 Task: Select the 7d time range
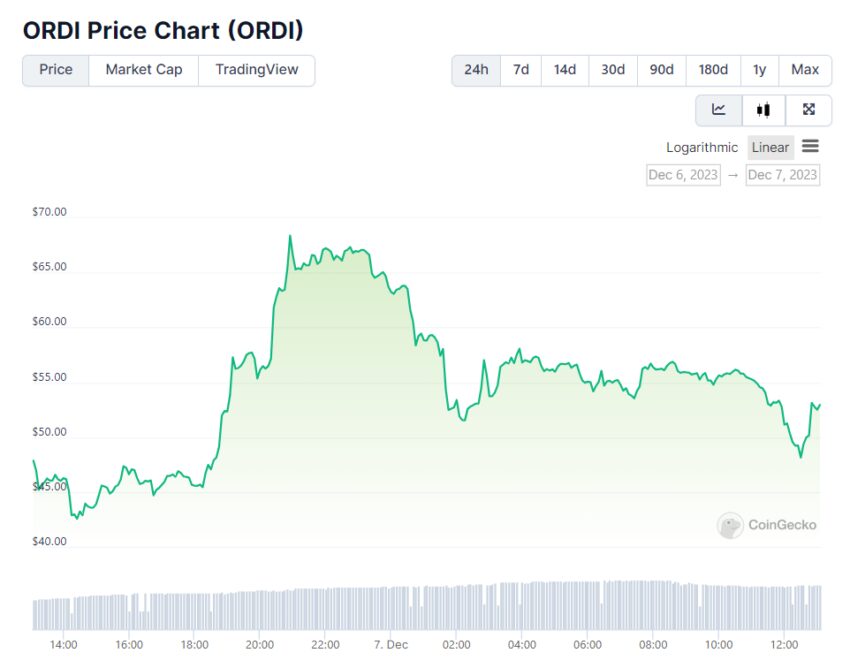[521, 70]
